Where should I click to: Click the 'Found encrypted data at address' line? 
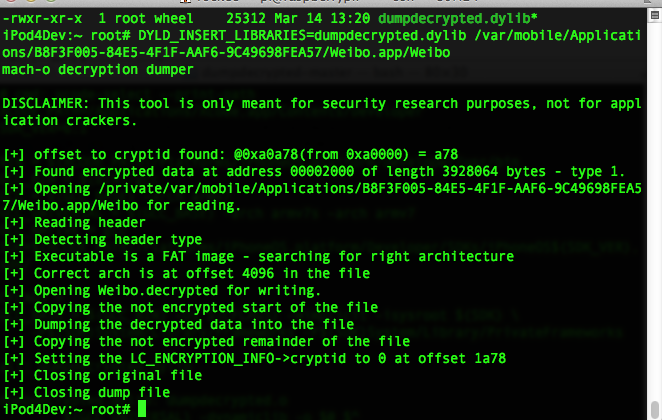click(x=314, y=171)
